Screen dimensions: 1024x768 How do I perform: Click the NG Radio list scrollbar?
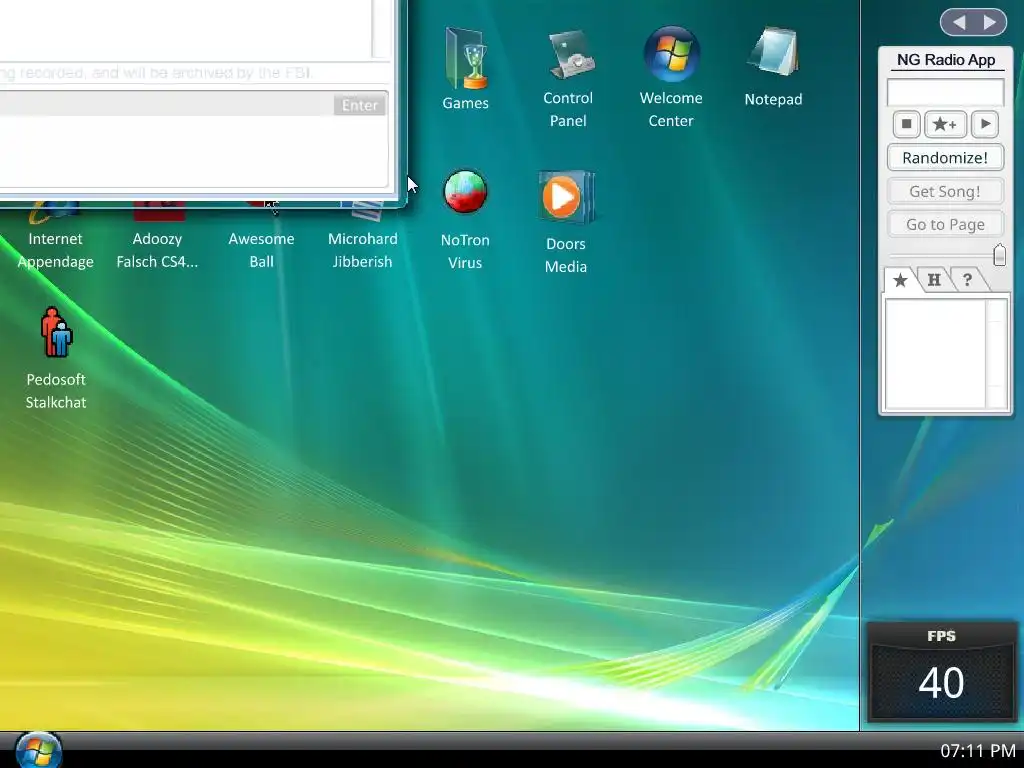997,354
